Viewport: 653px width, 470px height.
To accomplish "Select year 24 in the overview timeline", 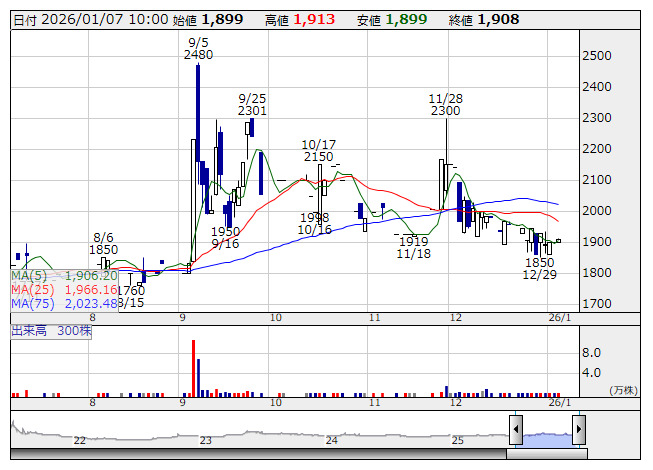I will coord(332,440).
